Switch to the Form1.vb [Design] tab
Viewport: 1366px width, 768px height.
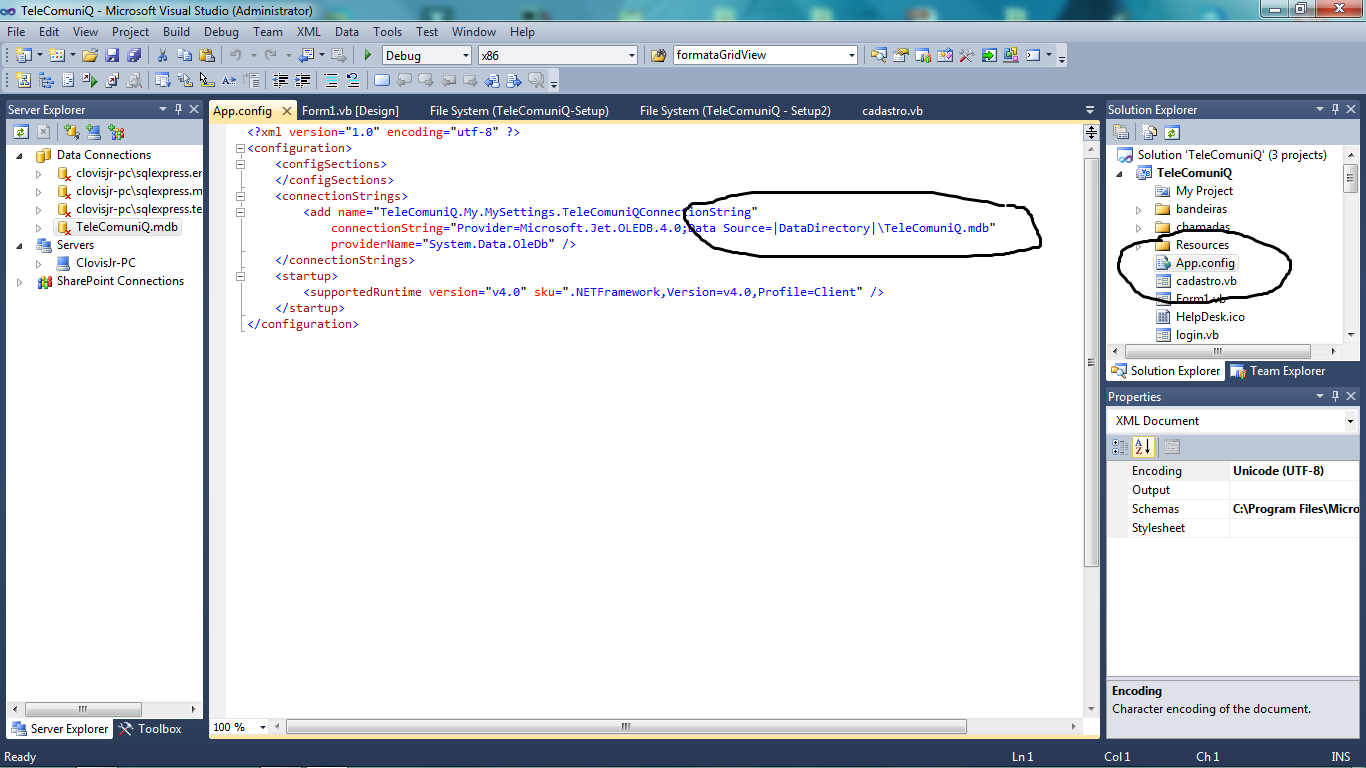click(350, 110)
